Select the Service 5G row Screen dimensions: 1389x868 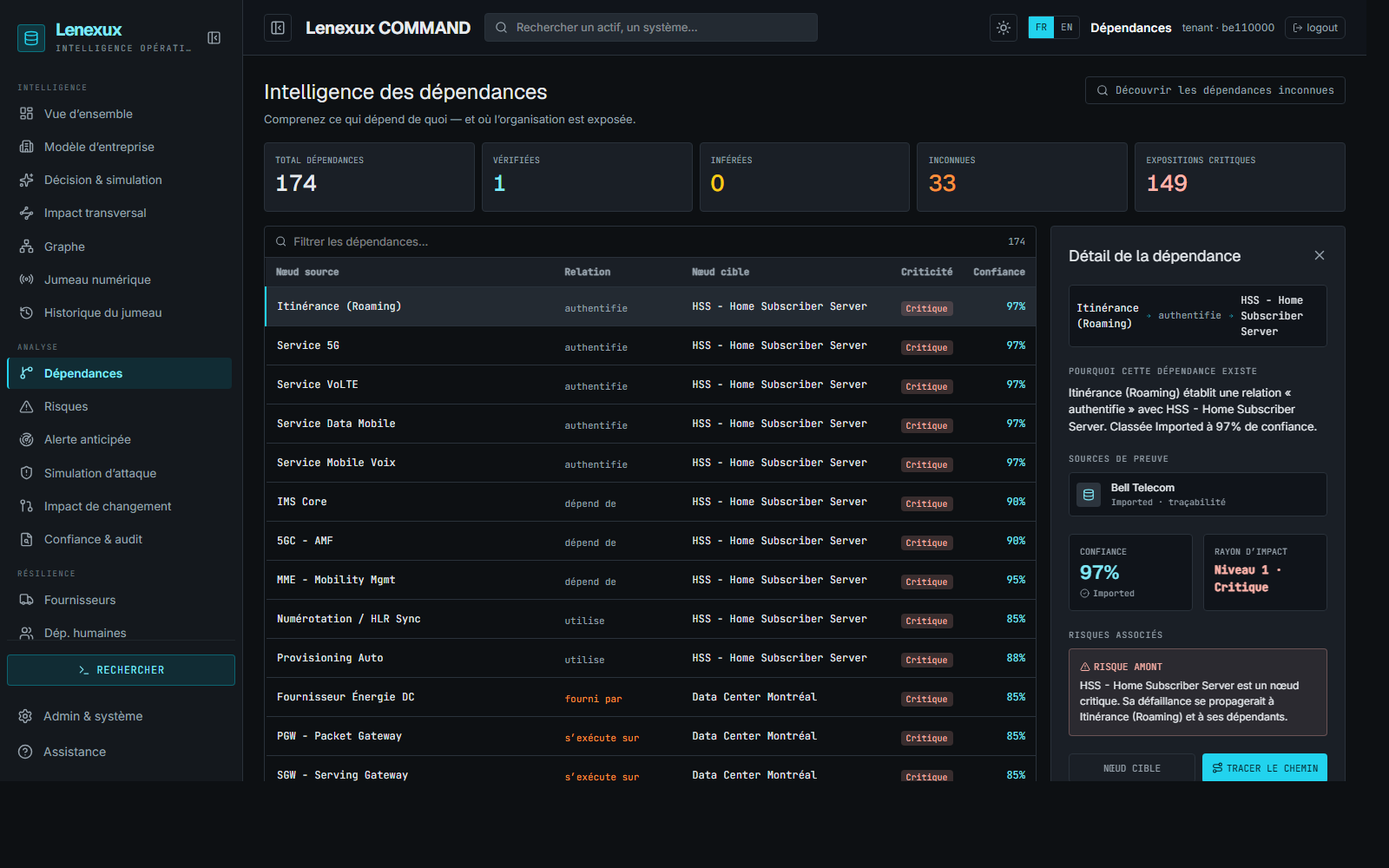pos(650,345)
